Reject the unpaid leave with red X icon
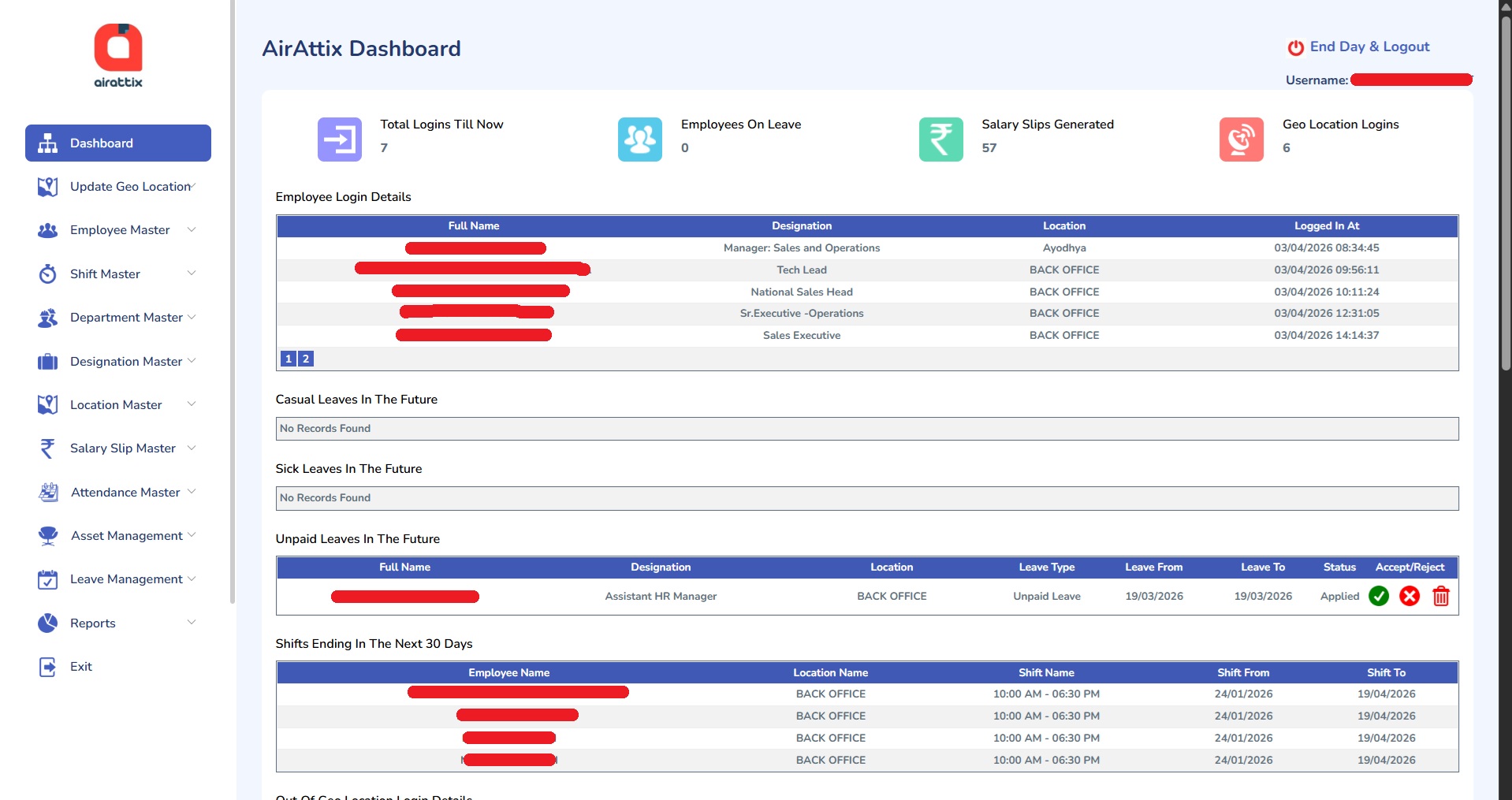 point(1410,597)
